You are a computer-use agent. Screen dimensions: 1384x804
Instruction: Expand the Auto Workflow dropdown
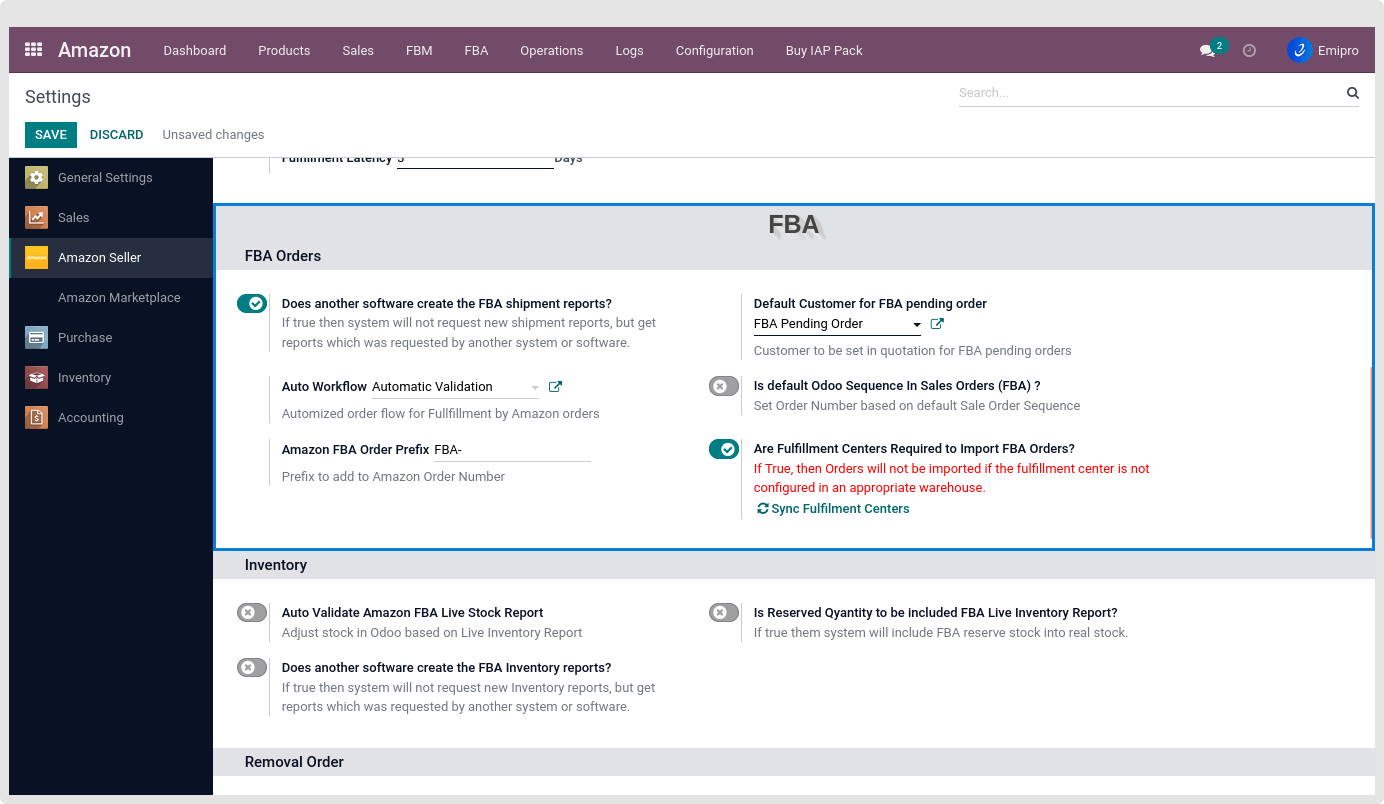pyautogui.click(x=535, y=388)
